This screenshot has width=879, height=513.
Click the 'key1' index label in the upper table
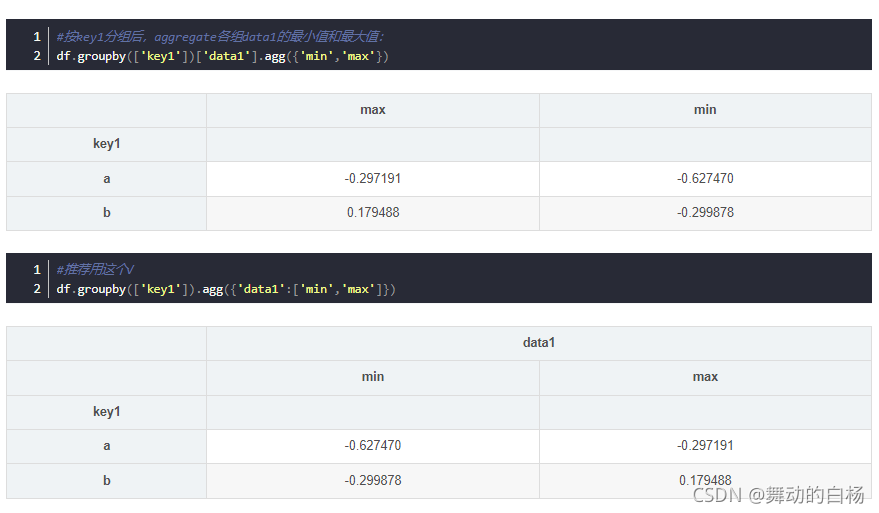107,144
